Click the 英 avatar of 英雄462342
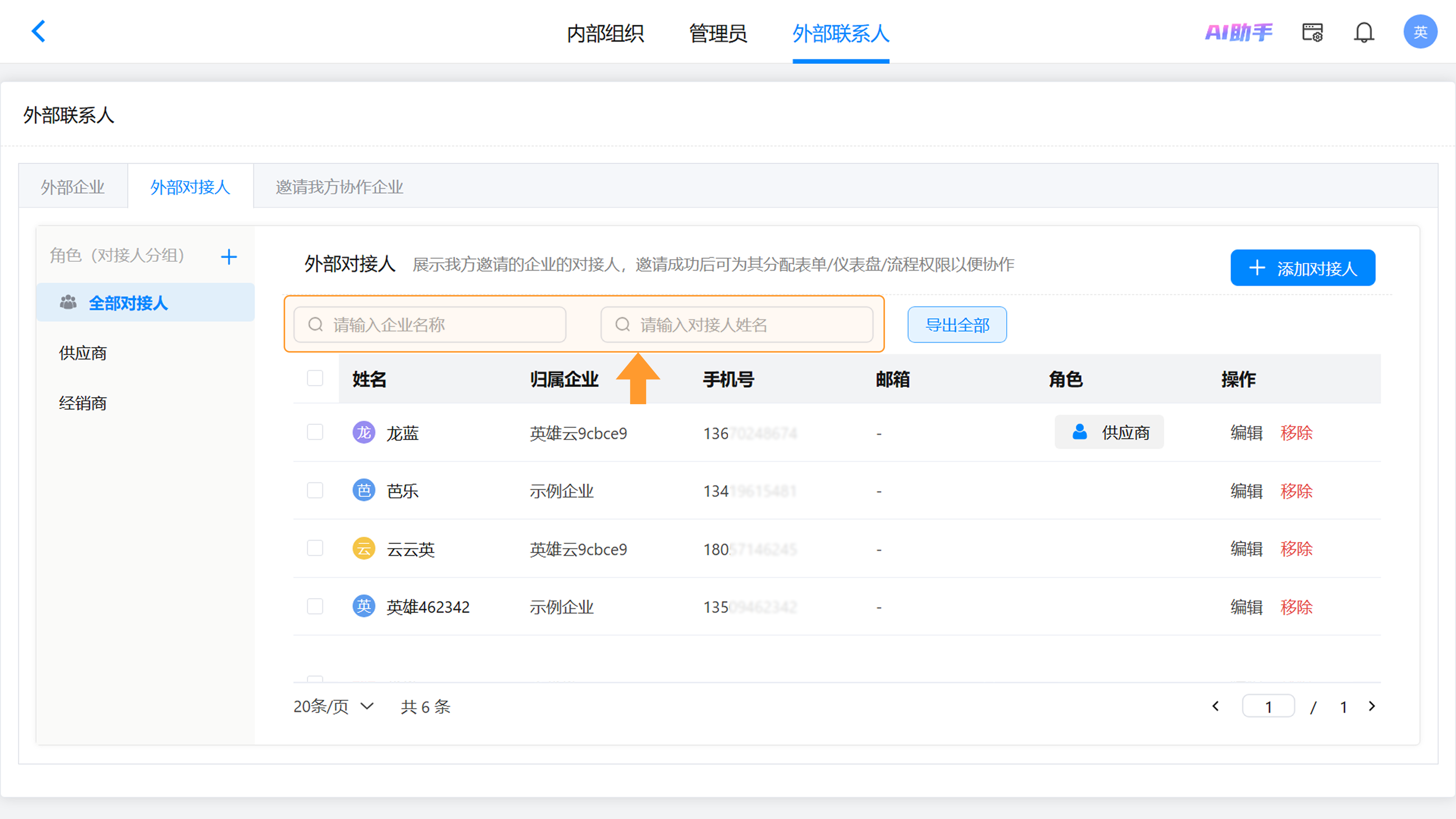Screen dimensions: 1456x819 point(364,606)
